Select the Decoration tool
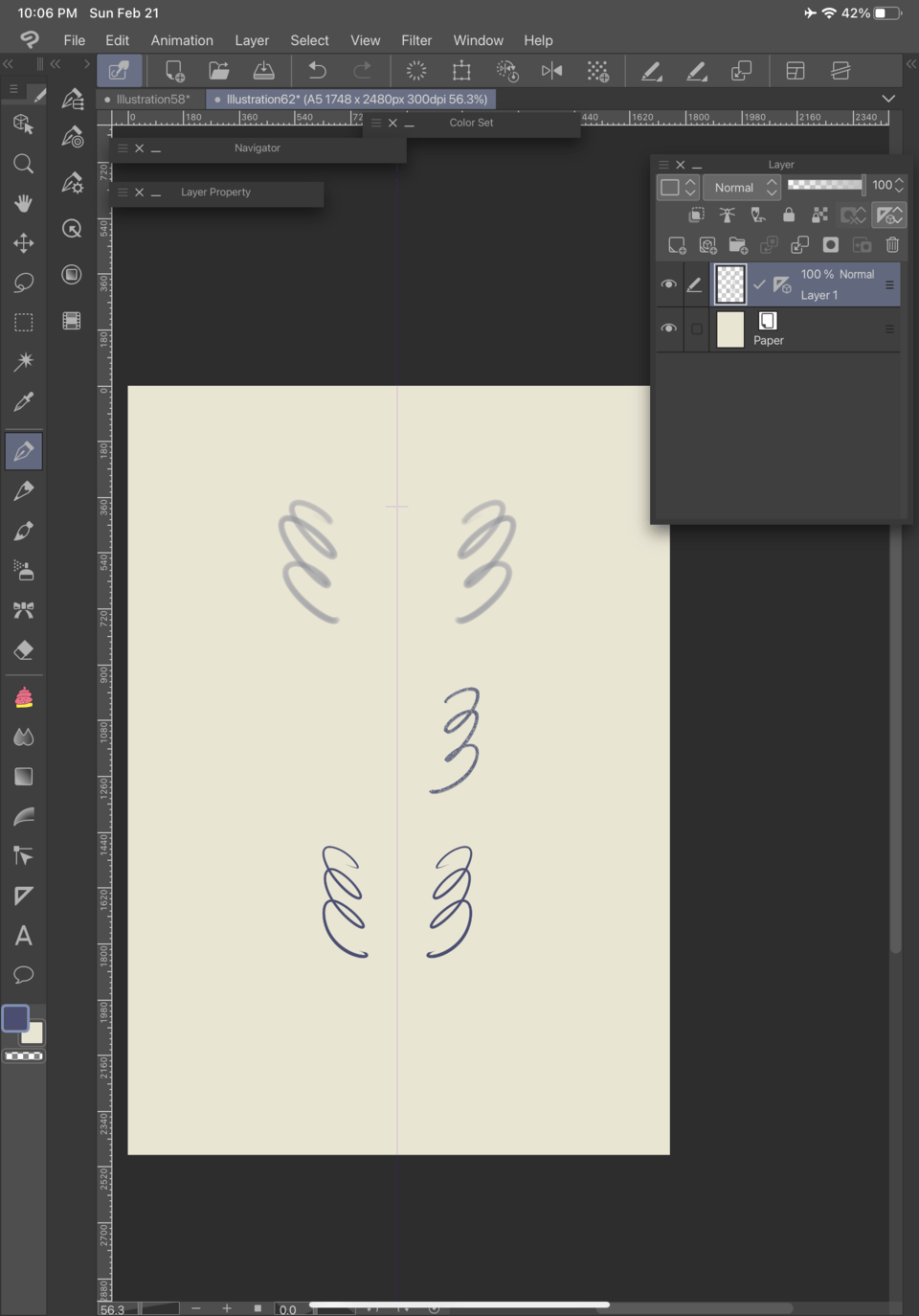This screenshot has width=919, height=1316. (x=24, y=610)
